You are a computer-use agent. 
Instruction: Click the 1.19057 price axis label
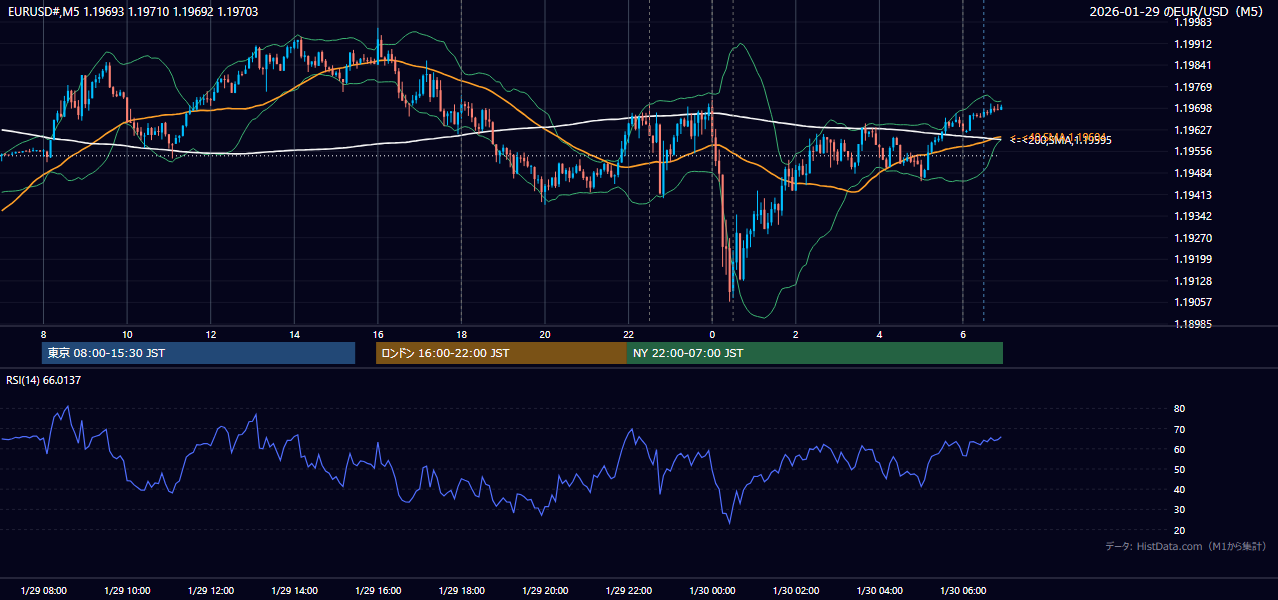tap(1192, 302)
